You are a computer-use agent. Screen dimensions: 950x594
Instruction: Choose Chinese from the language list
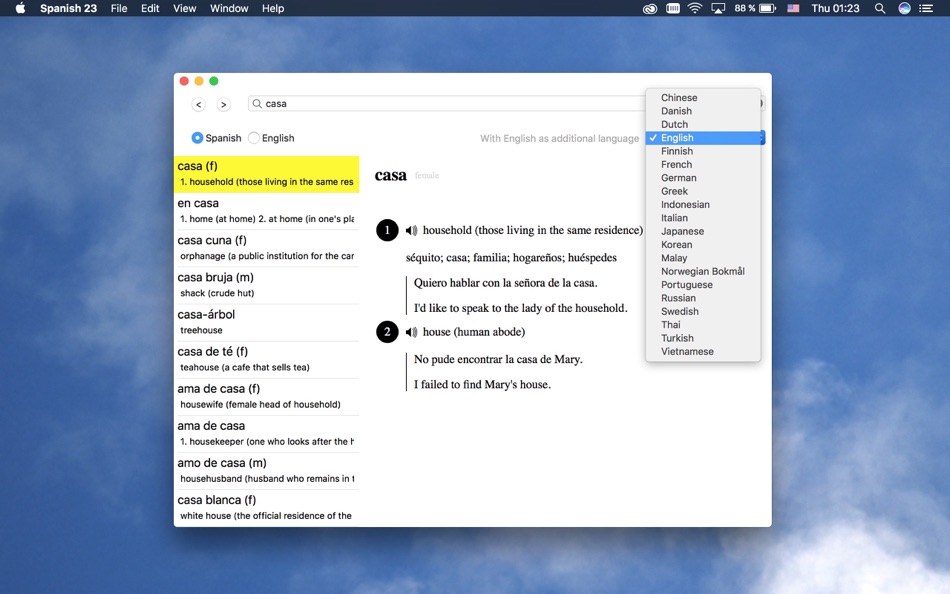[703, 98]
